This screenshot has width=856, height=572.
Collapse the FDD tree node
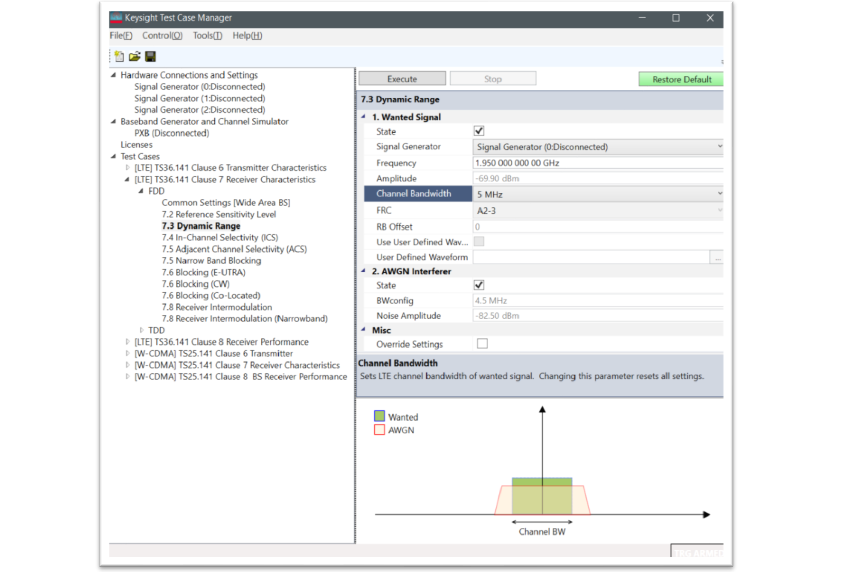click(141, 191)
